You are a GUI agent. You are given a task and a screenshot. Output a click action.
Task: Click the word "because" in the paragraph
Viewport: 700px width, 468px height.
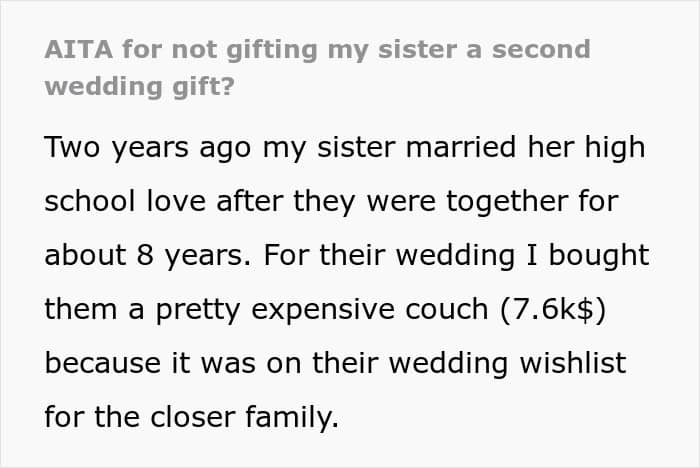click(103, 363)
